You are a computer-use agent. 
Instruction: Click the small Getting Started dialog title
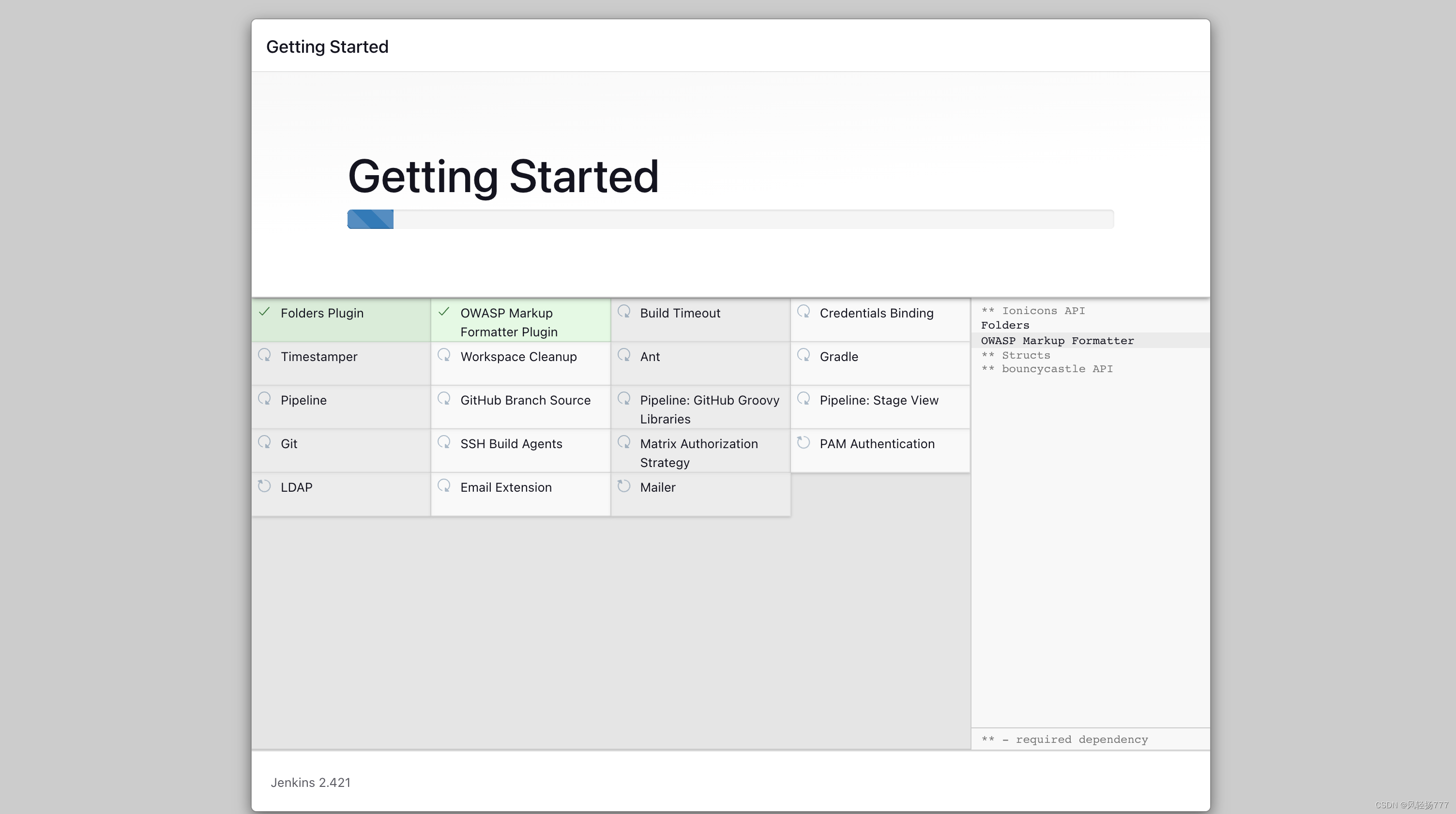pyautogui.click(x=327, y=47)
